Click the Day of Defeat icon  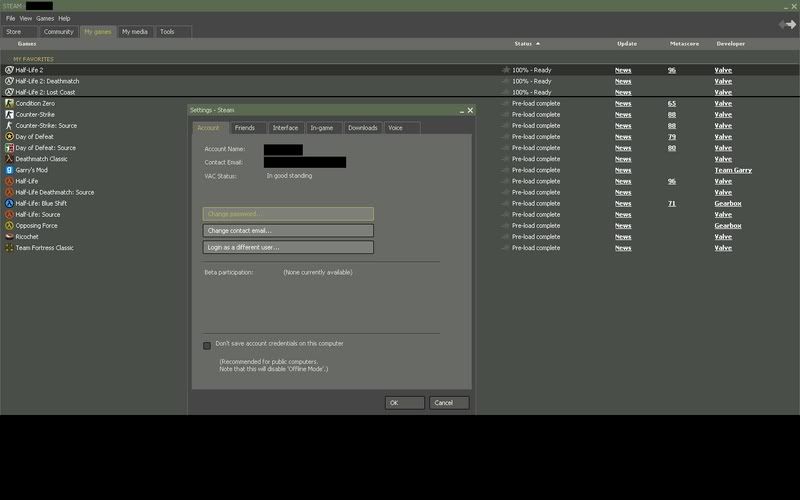pos(9,137)
